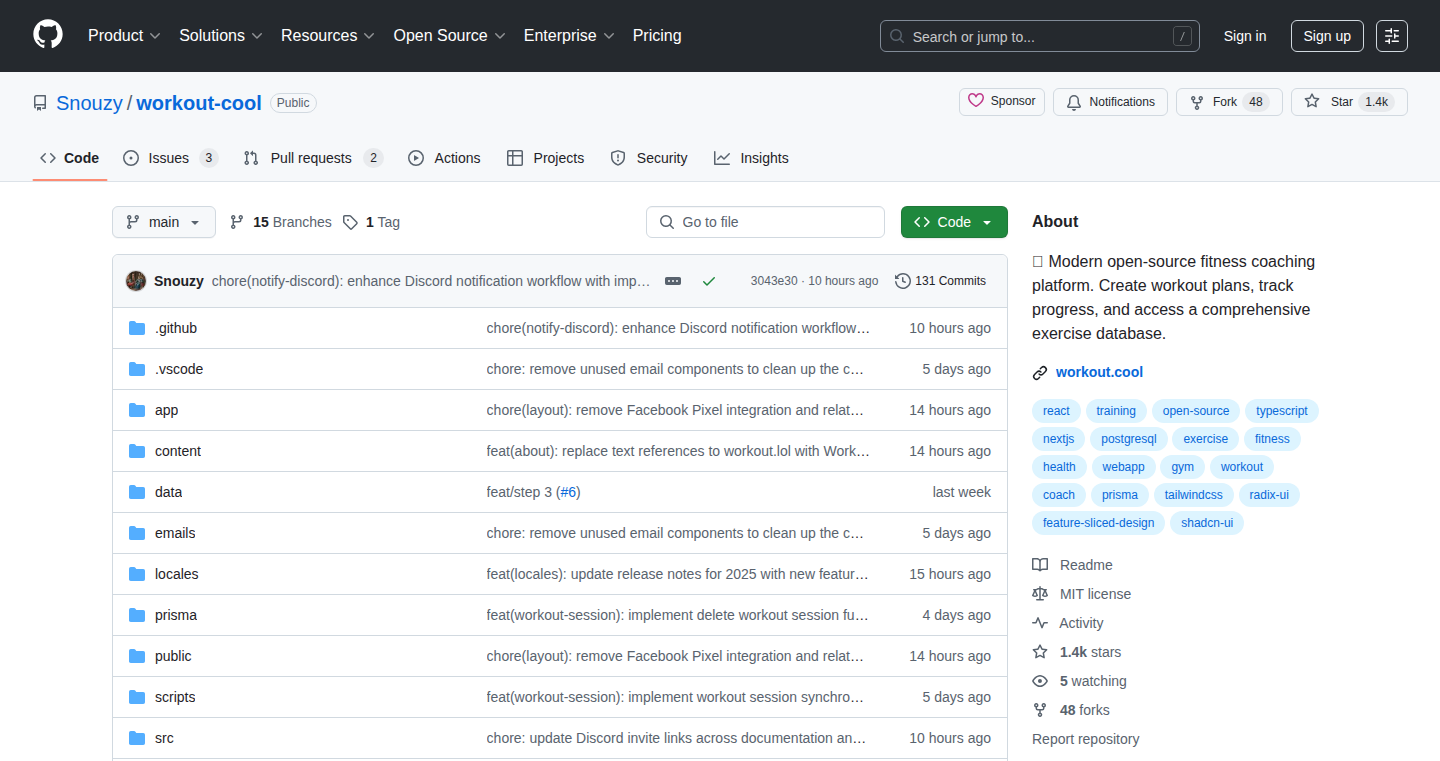Switch to the Insights tab
This screenshot has height=761, width=1440.
tap(751, 158)
